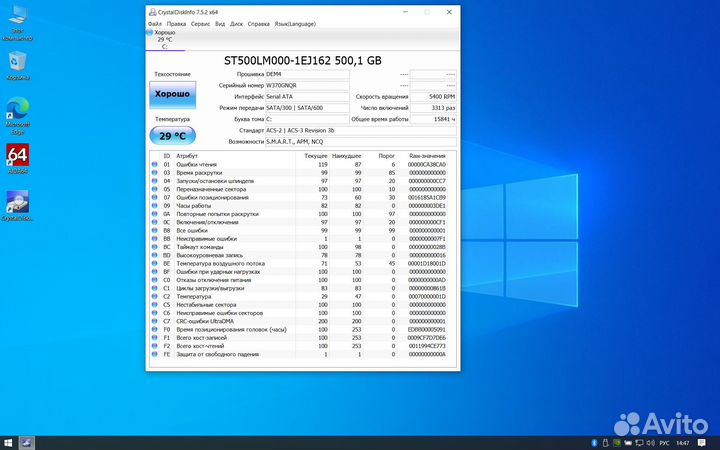
Task: Click the CrystalDiskInfo title bar icon
Action: click(152, 12)
